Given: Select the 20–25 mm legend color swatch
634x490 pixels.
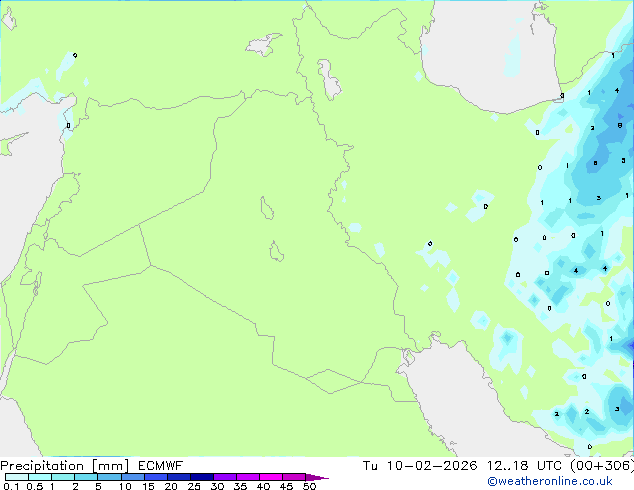Looking at the screenshot, I should click(x=180, y=477).
